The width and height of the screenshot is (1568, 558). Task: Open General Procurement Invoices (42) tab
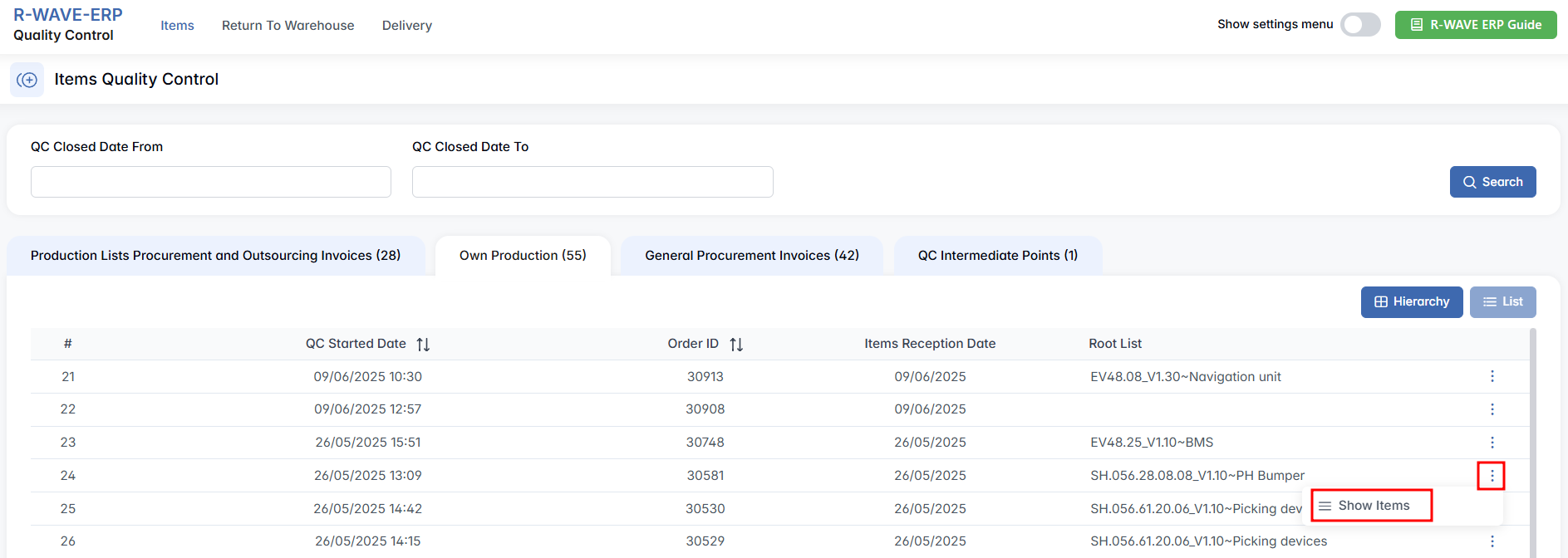(751, 256)
